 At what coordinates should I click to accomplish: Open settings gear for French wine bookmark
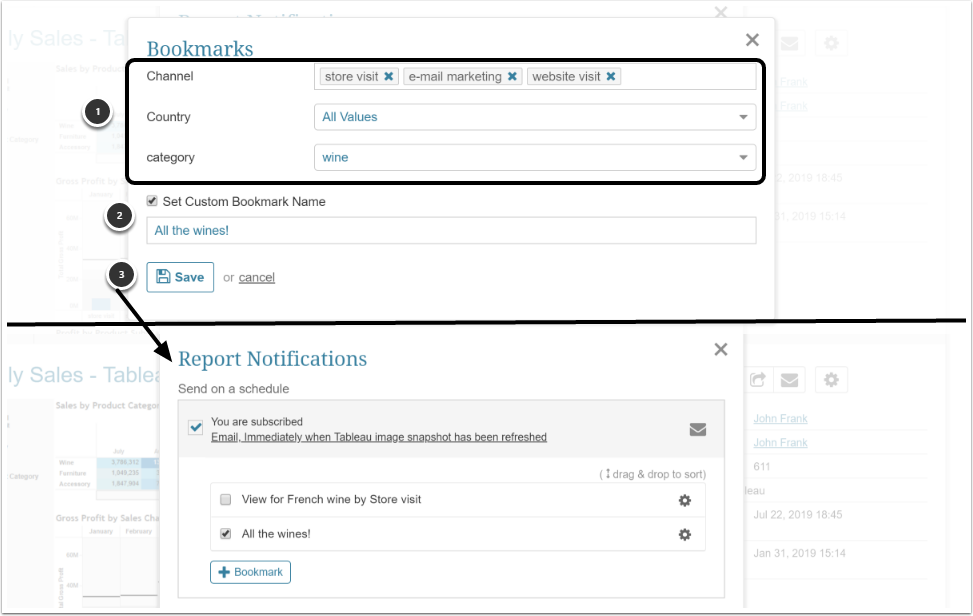point(684,501)
